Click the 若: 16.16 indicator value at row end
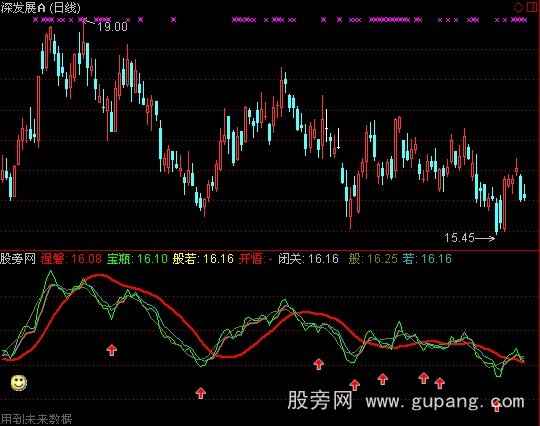Image resolution: width=540 pixels, height=426 pixels. (427, 259)
